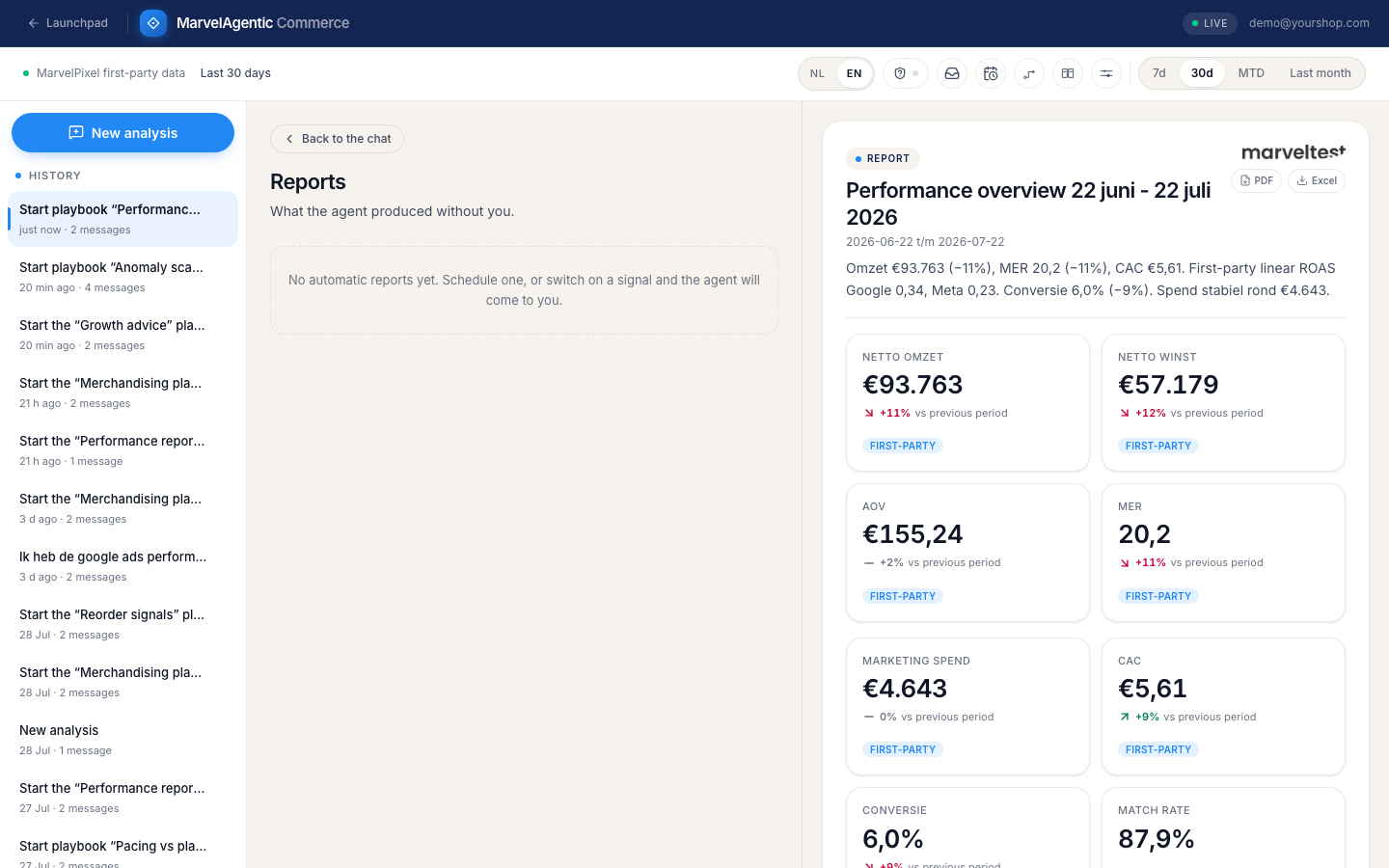
Task: Click the marveltest brand logo
Action: click(1294, 151)
